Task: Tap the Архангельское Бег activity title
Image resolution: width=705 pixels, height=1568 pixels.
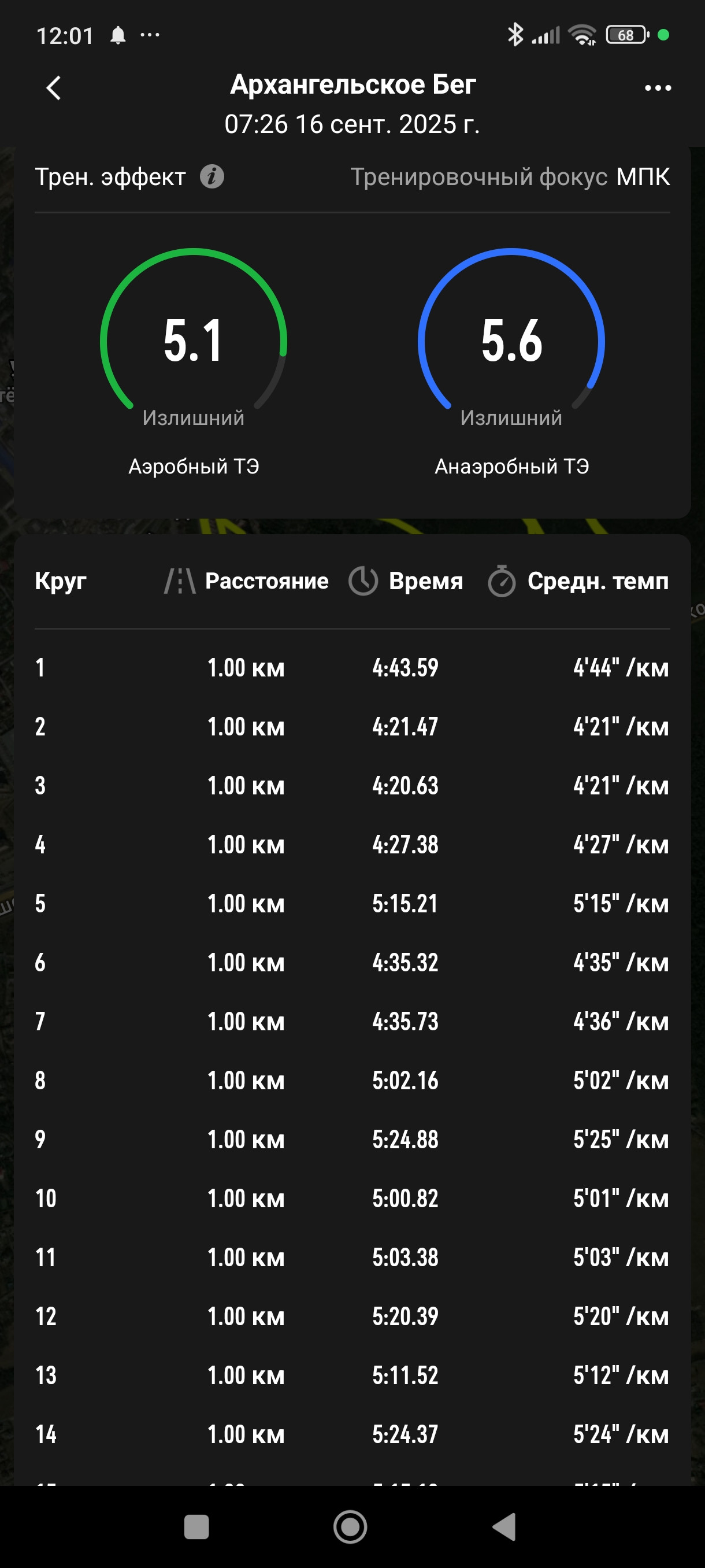Action: tap(353, 84)
